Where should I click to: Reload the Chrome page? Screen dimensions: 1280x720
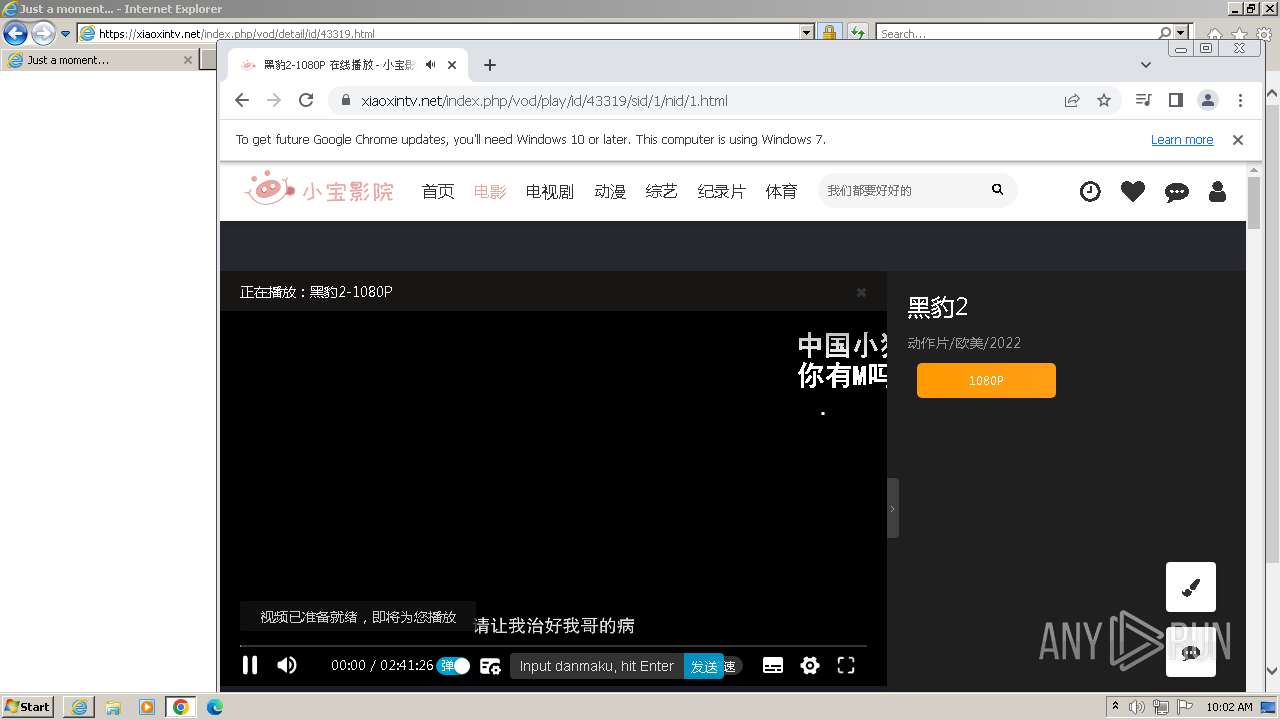[306, 100]
